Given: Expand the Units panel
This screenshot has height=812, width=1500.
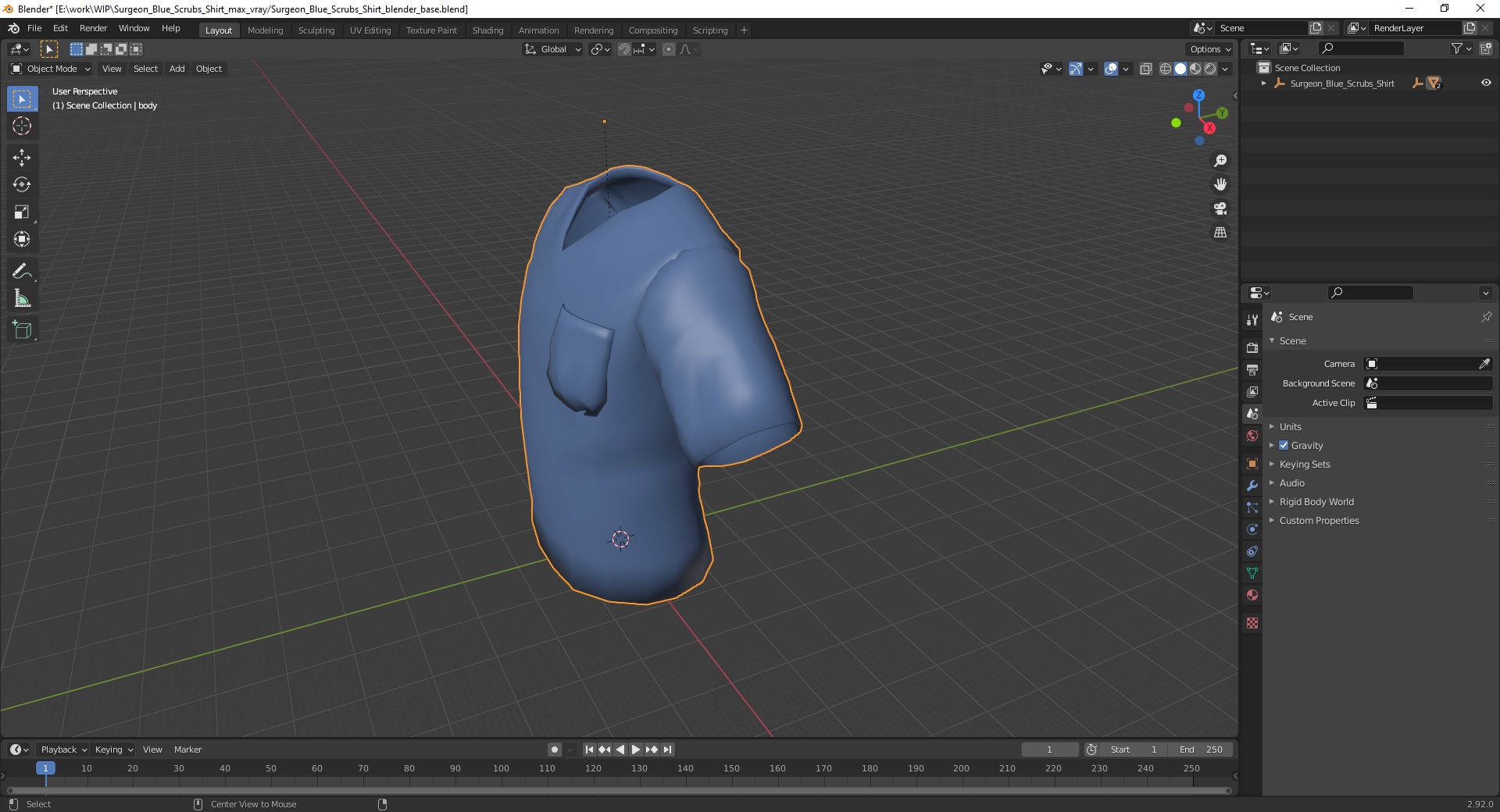Looking at the screenshot, I should pos(1290,426).
